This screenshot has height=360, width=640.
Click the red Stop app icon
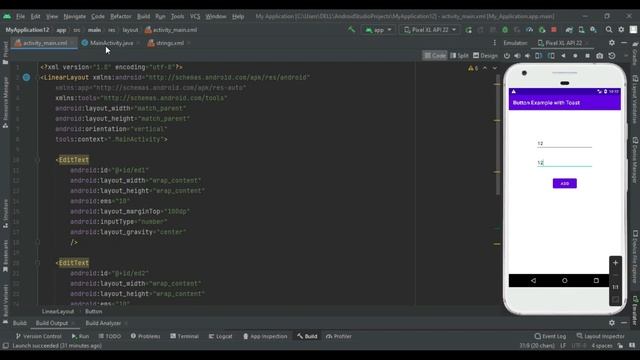tap(554, 30)
